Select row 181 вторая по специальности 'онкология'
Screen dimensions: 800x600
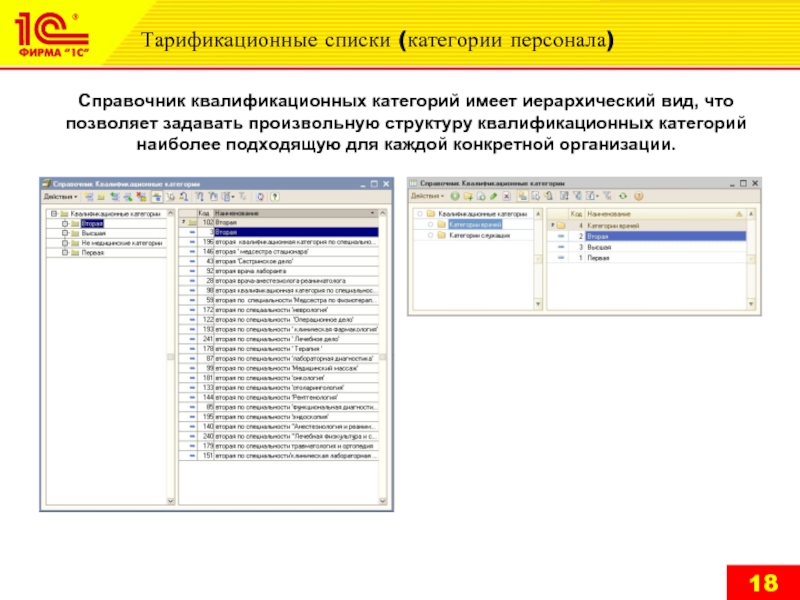(x=279, y=378)
